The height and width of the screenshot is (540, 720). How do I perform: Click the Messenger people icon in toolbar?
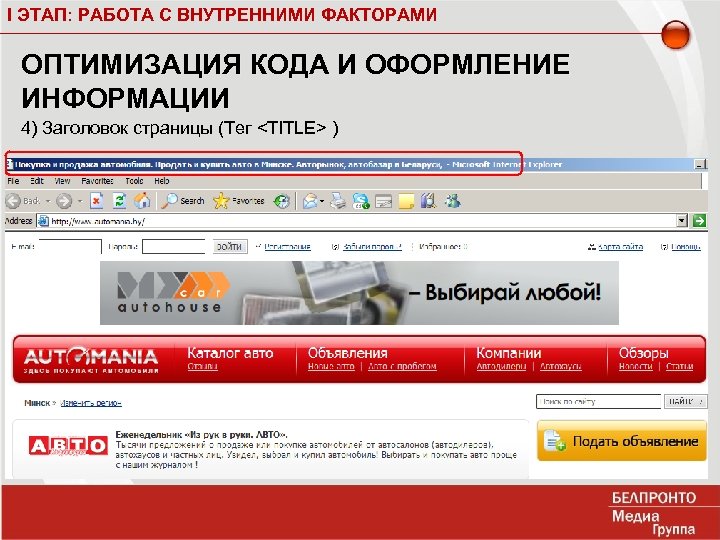tap(452, 201)
